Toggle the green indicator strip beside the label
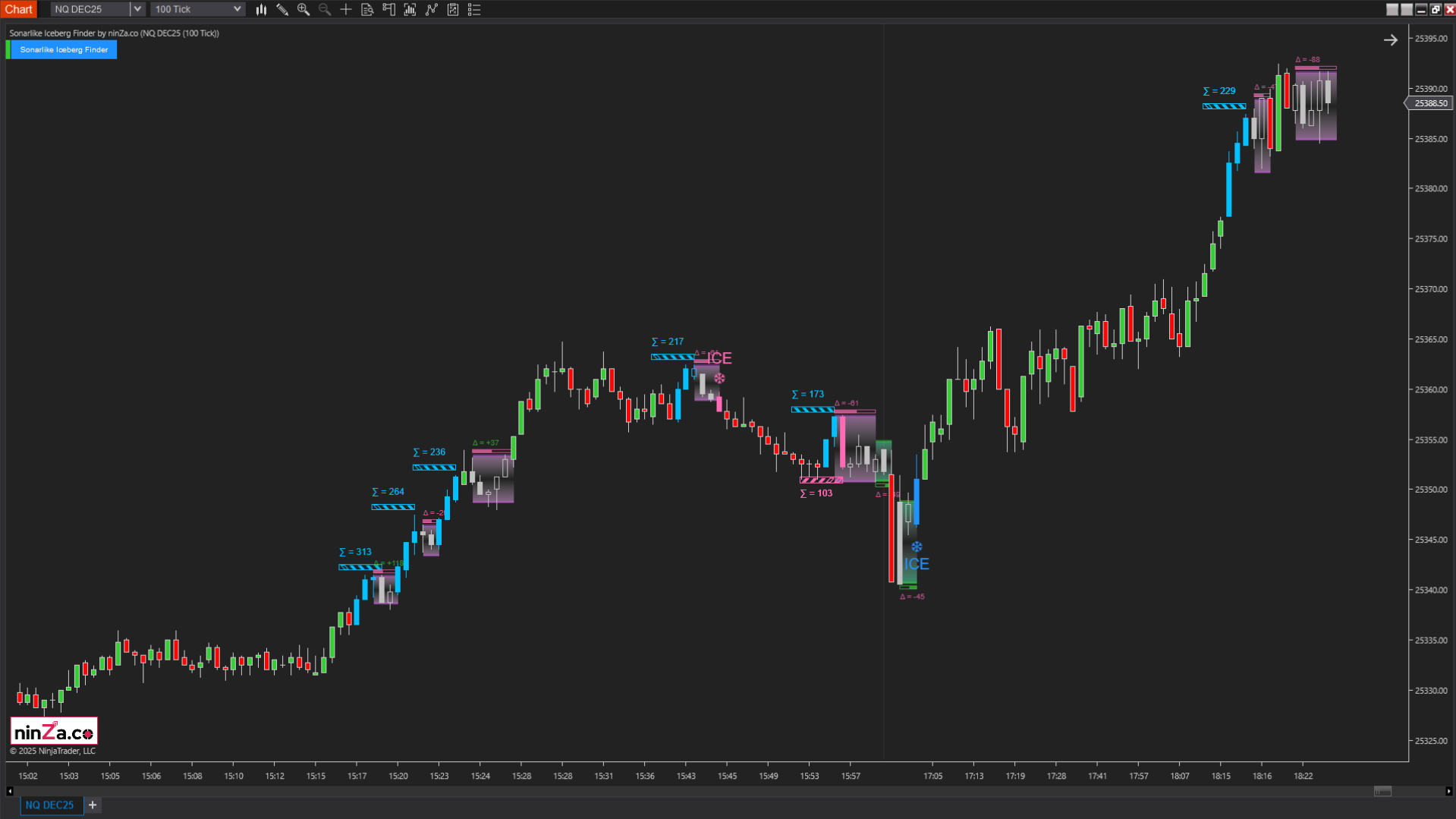The width and height of the screenshot is (1456, 819). pos(8,49)
